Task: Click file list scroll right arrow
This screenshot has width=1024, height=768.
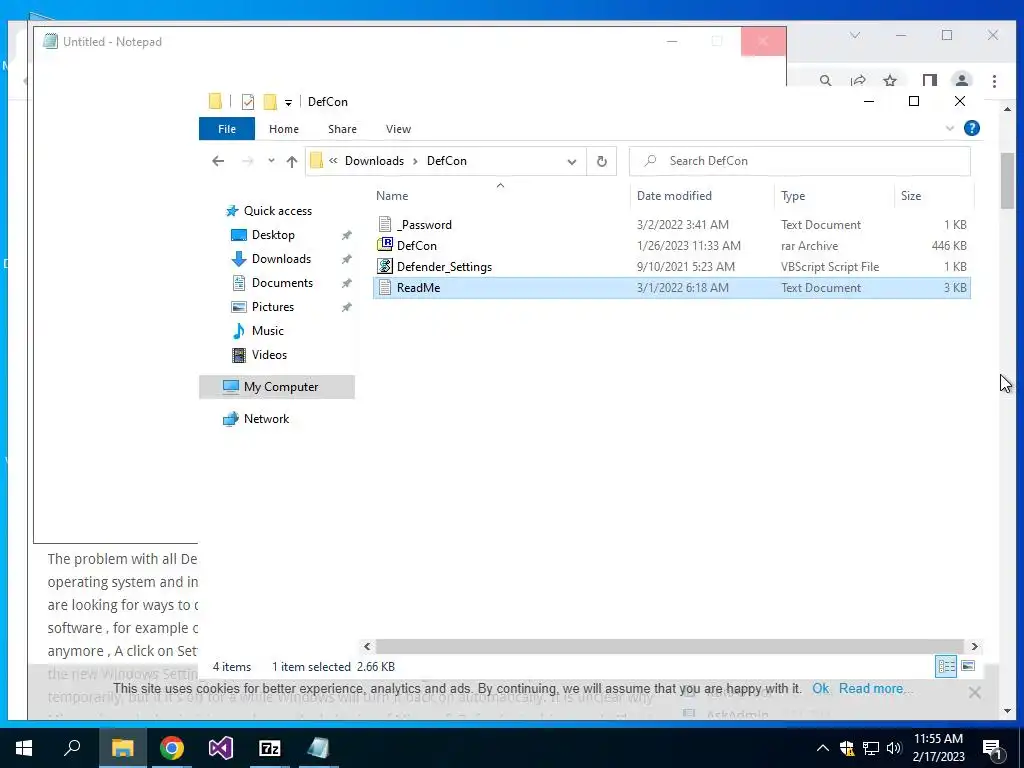Action: pyautogui.click(x=974, y=647)
